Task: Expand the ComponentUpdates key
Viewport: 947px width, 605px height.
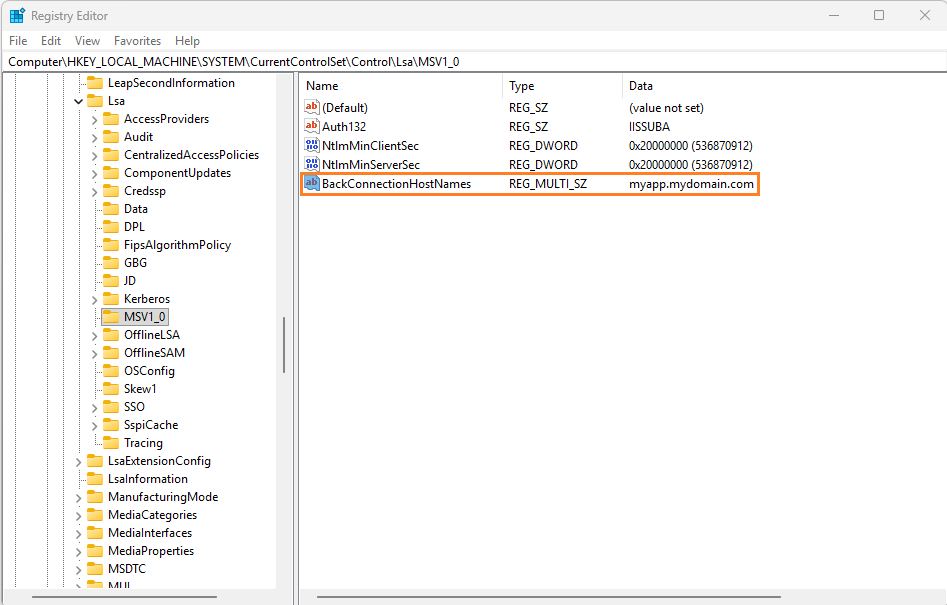Action: pyautogui.click(x=94, y=174)
